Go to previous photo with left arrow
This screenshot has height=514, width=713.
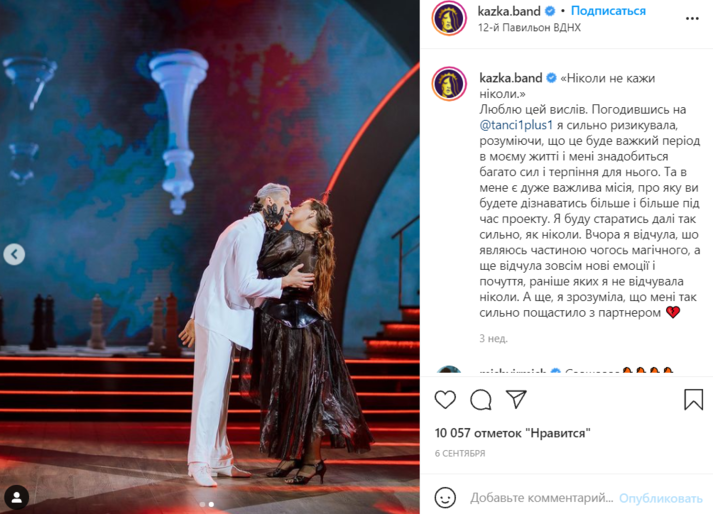[14, 254]
